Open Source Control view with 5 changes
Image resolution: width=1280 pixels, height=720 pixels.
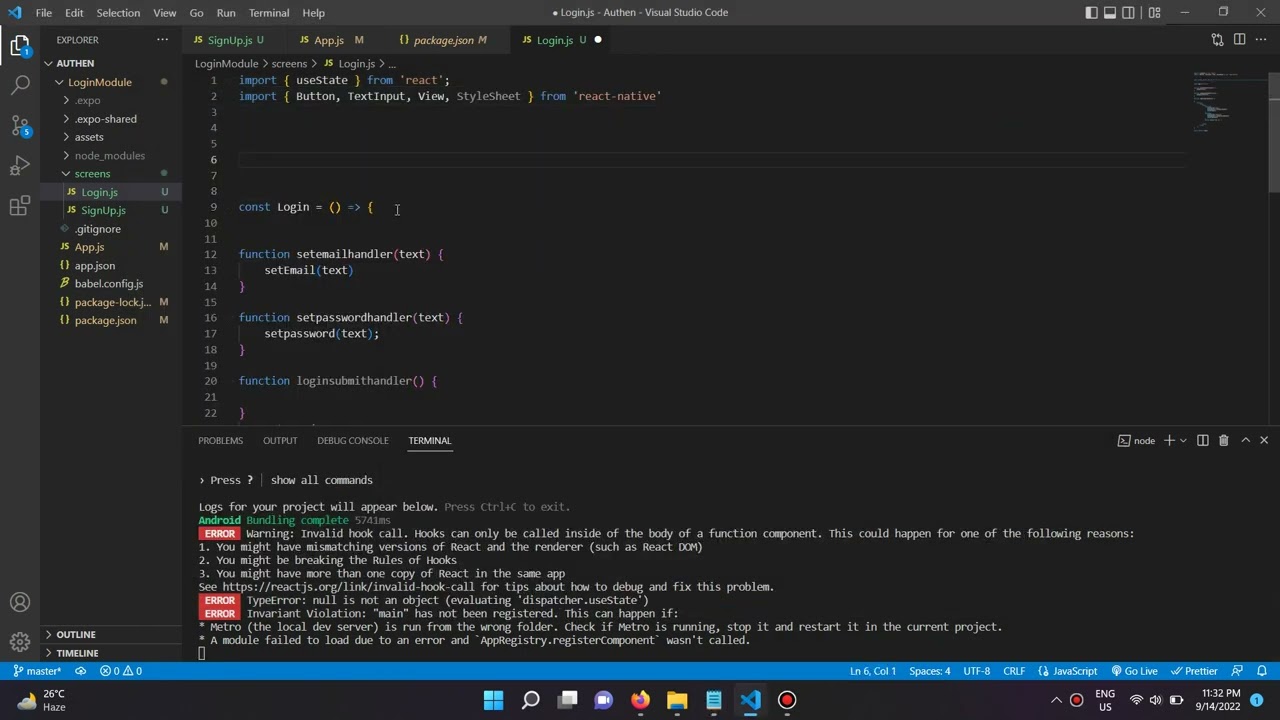[x=20, y=126]
